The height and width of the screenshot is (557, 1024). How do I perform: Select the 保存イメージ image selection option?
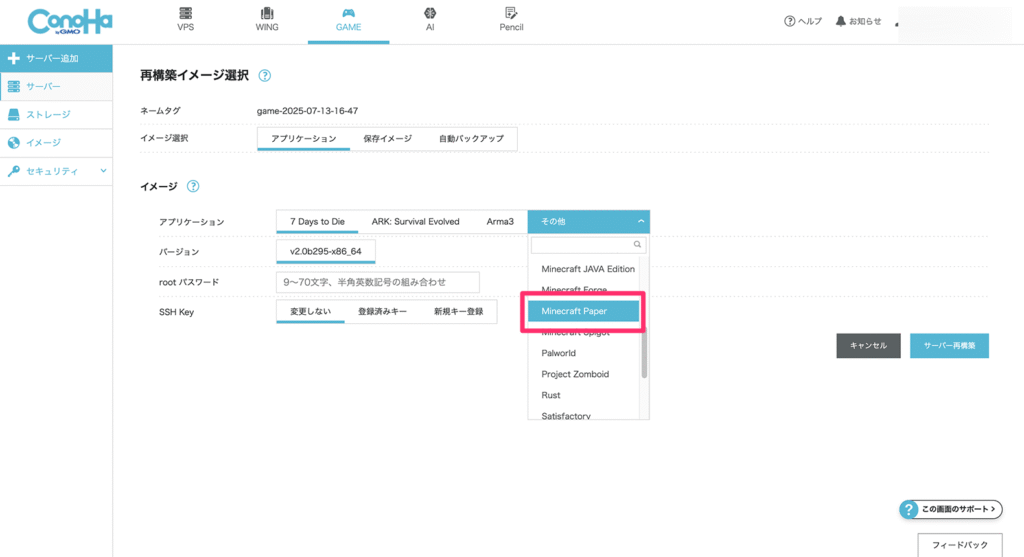point(388,138)
